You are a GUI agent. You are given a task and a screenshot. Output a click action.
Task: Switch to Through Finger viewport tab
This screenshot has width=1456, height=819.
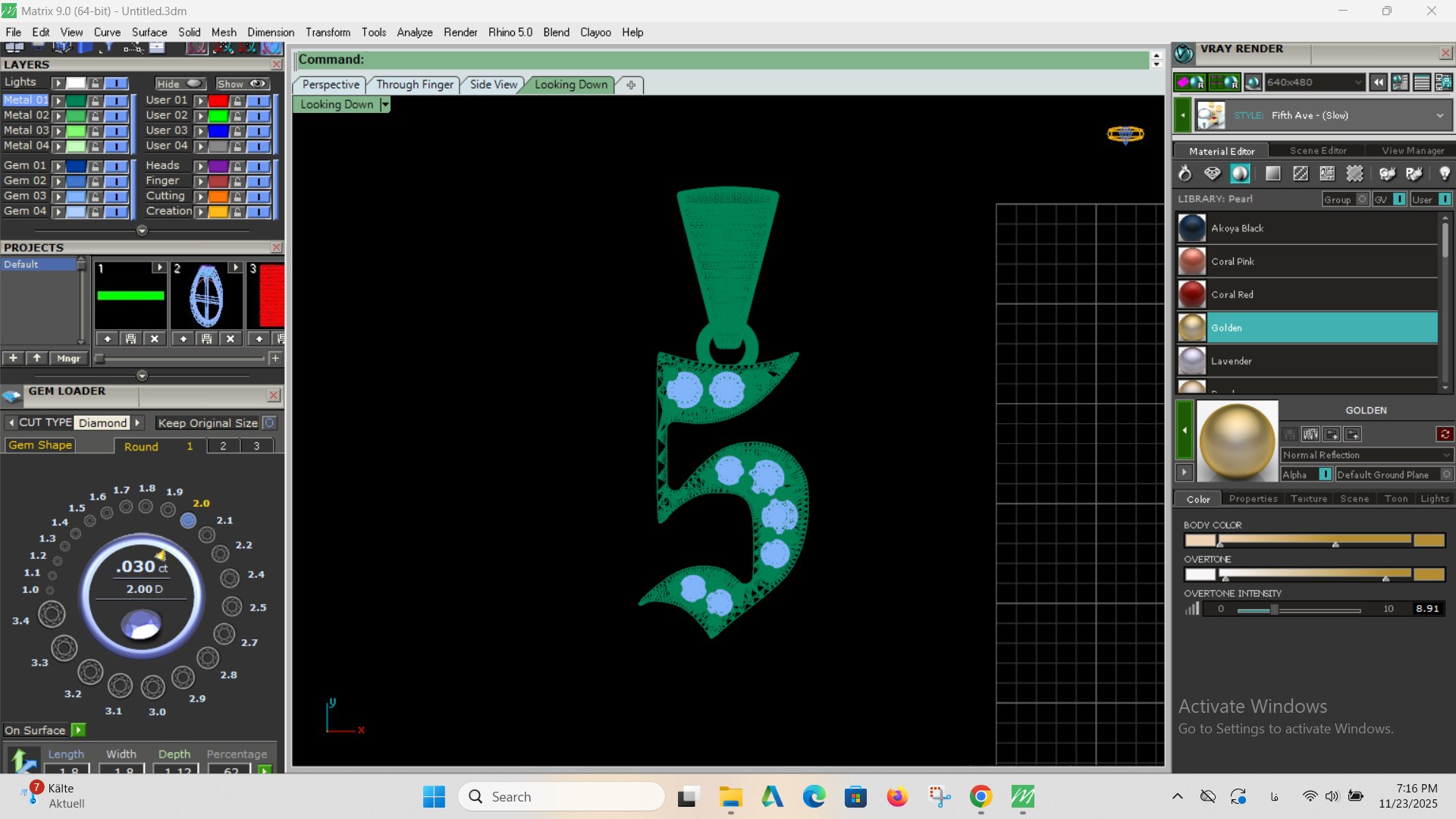(x=415, y=84)
